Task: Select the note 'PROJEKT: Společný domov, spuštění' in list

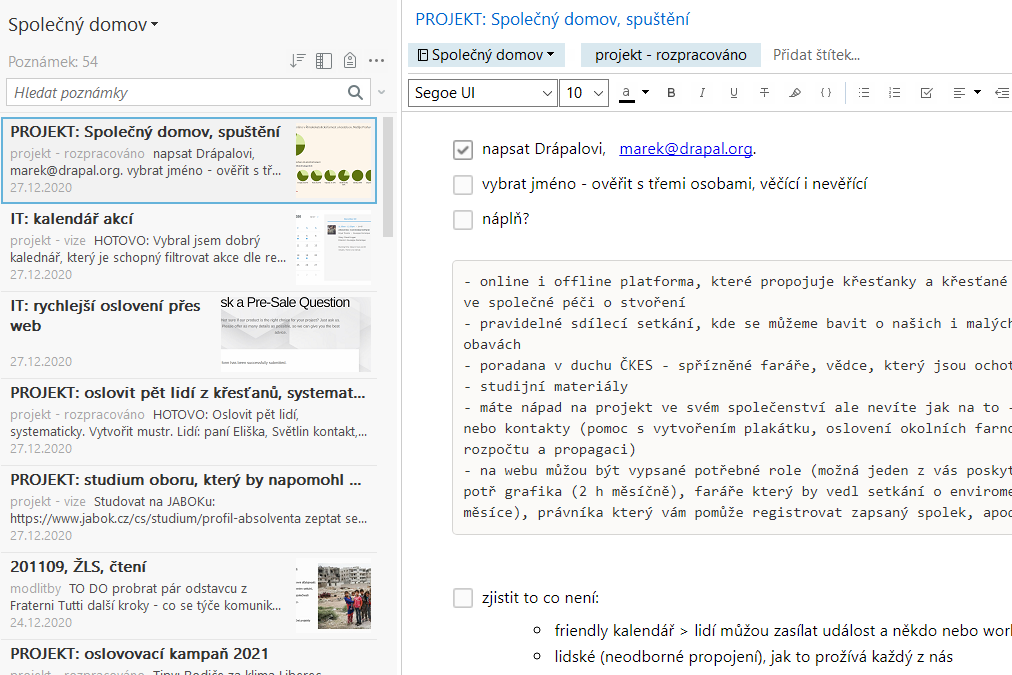Action: (188, 160)
